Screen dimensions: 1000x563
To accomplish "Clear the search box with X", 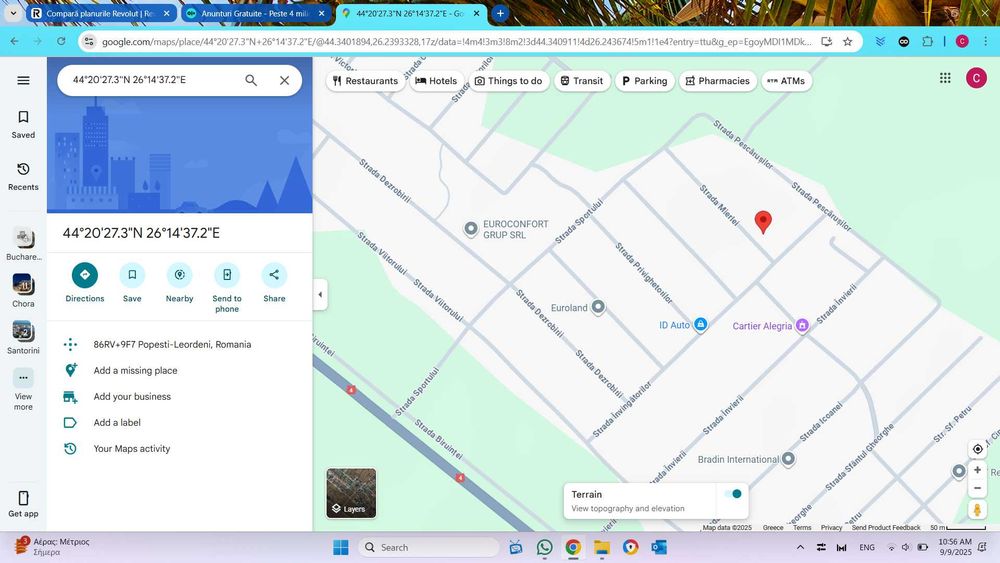I will [x=284, y=80].
